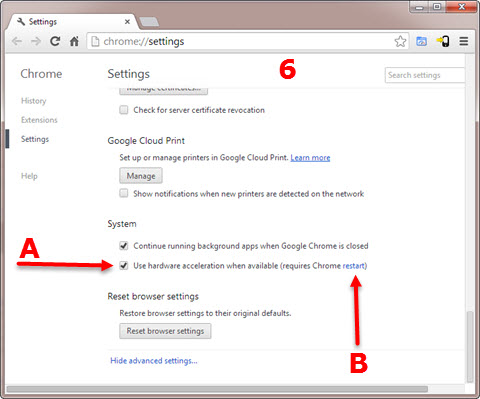The height and width of the screenshot is (399, 480).
Task: Click the 'Reset browser settings' section heading
Action: pyautogui.click(x=153, y=296)
